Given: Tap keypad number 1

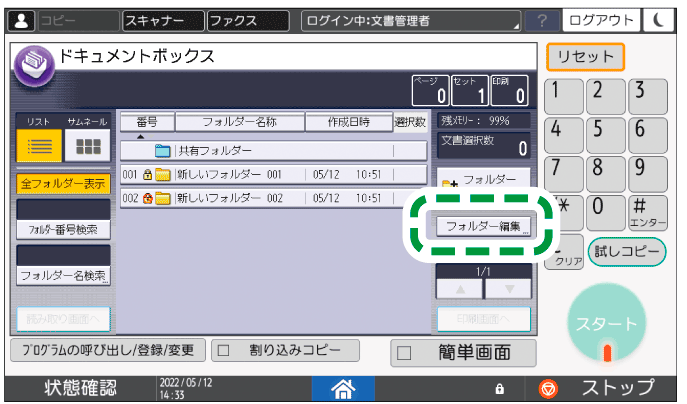Looking at the screenshot, I should 564,96.
